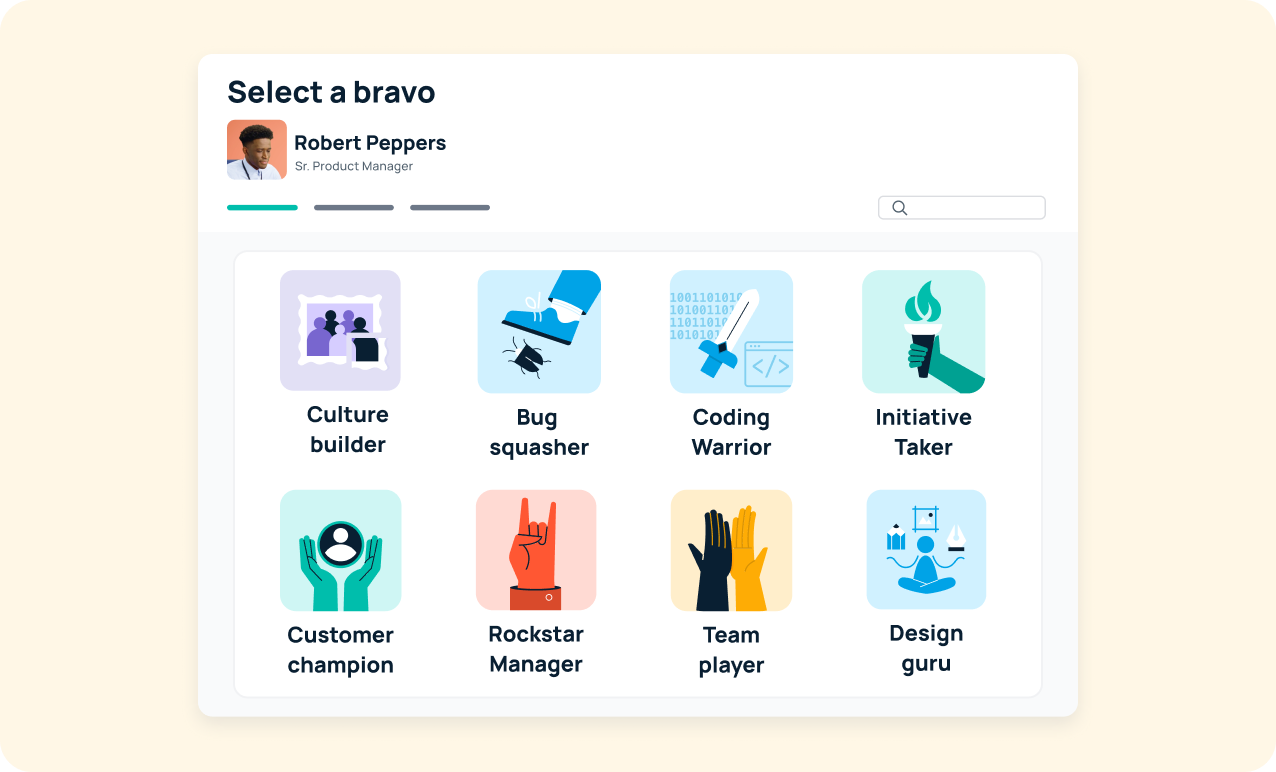1276x772 pixels.
Task: Click the green completed first step indicator
Action: point(262,207)
